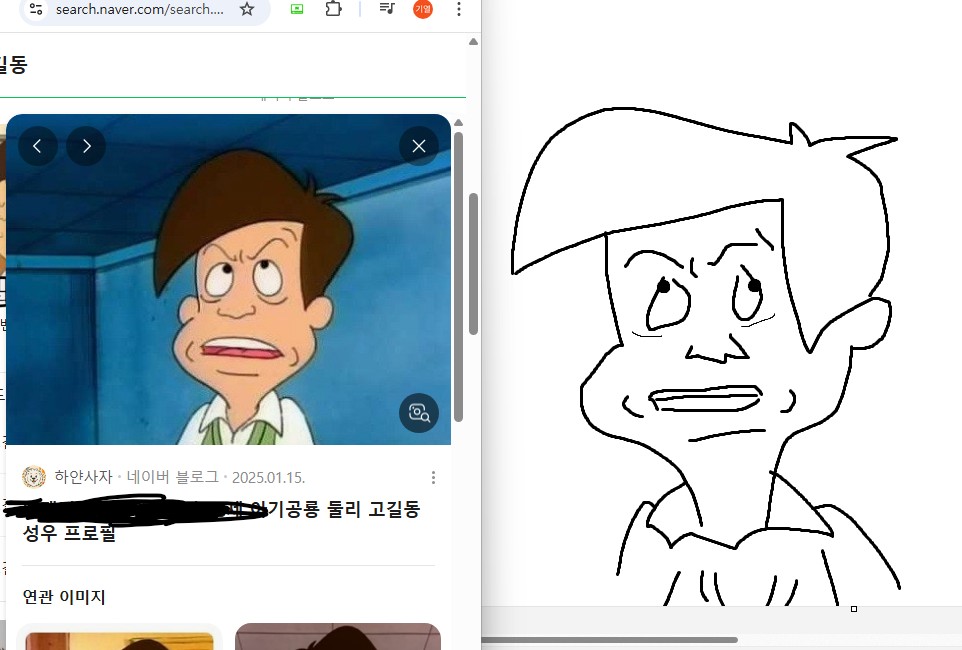
Task: Close the image viewer with X
Action: click(x=418, y=146)
